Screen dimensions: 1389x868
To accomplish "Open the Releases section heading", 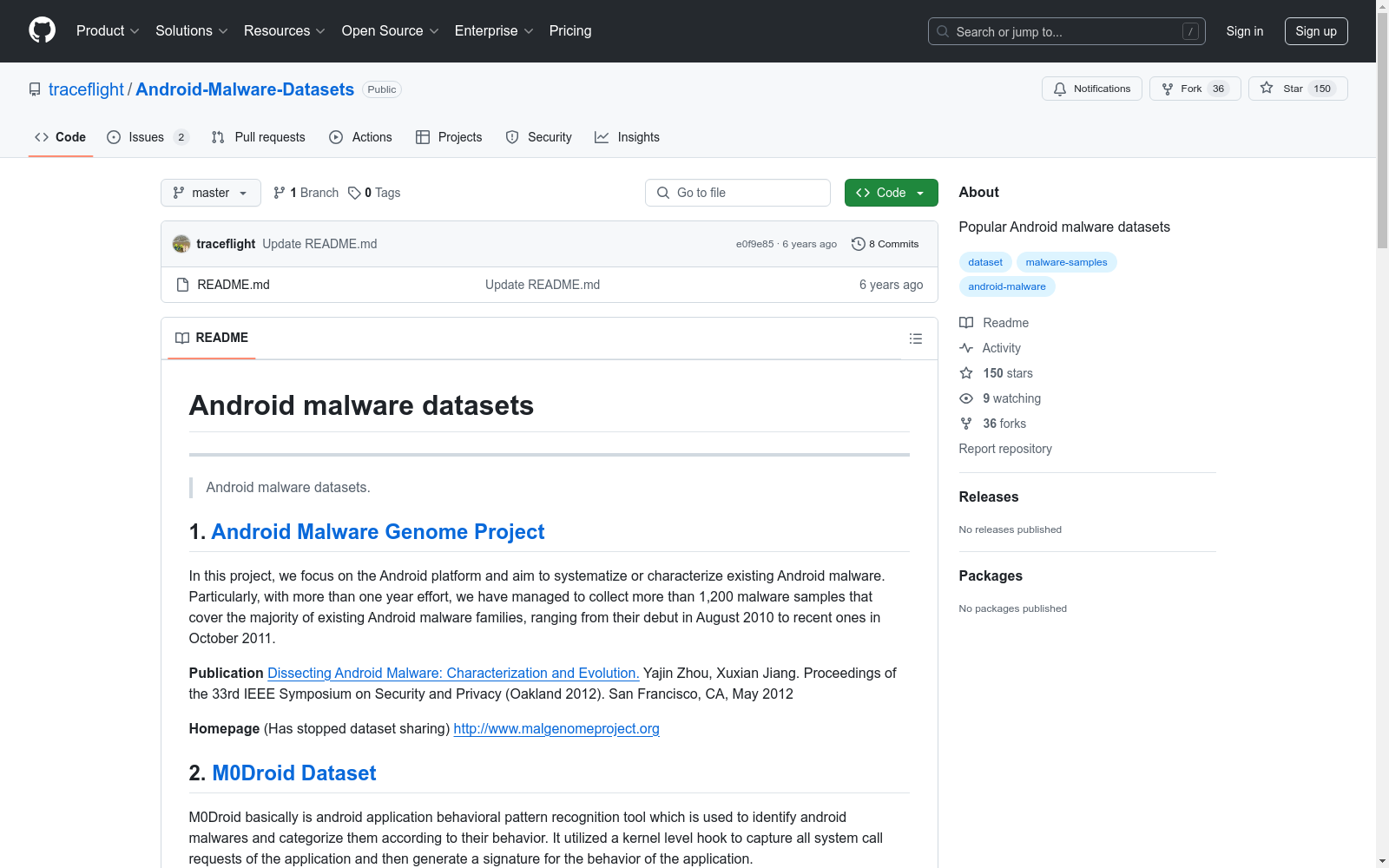I will 989,496.
